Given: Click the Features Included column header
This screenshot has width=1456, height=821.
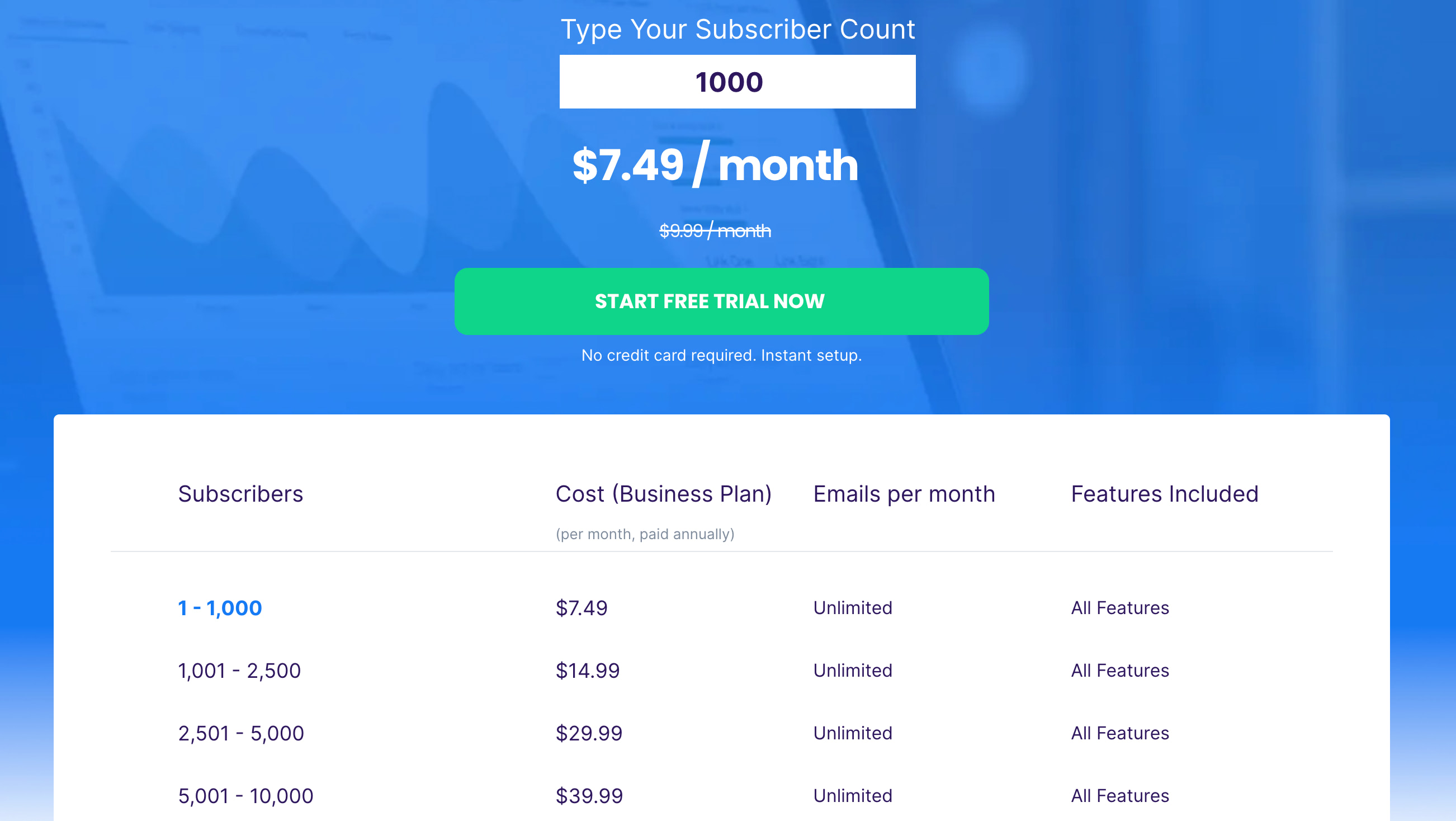Looking at the screenshot, I should click(x=1165, y=494).
